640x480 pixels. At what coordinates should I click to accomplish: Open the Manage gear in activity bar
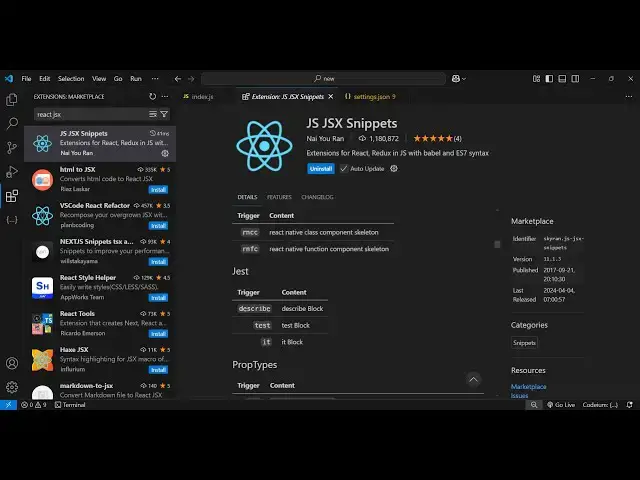(x=12, y=387)
